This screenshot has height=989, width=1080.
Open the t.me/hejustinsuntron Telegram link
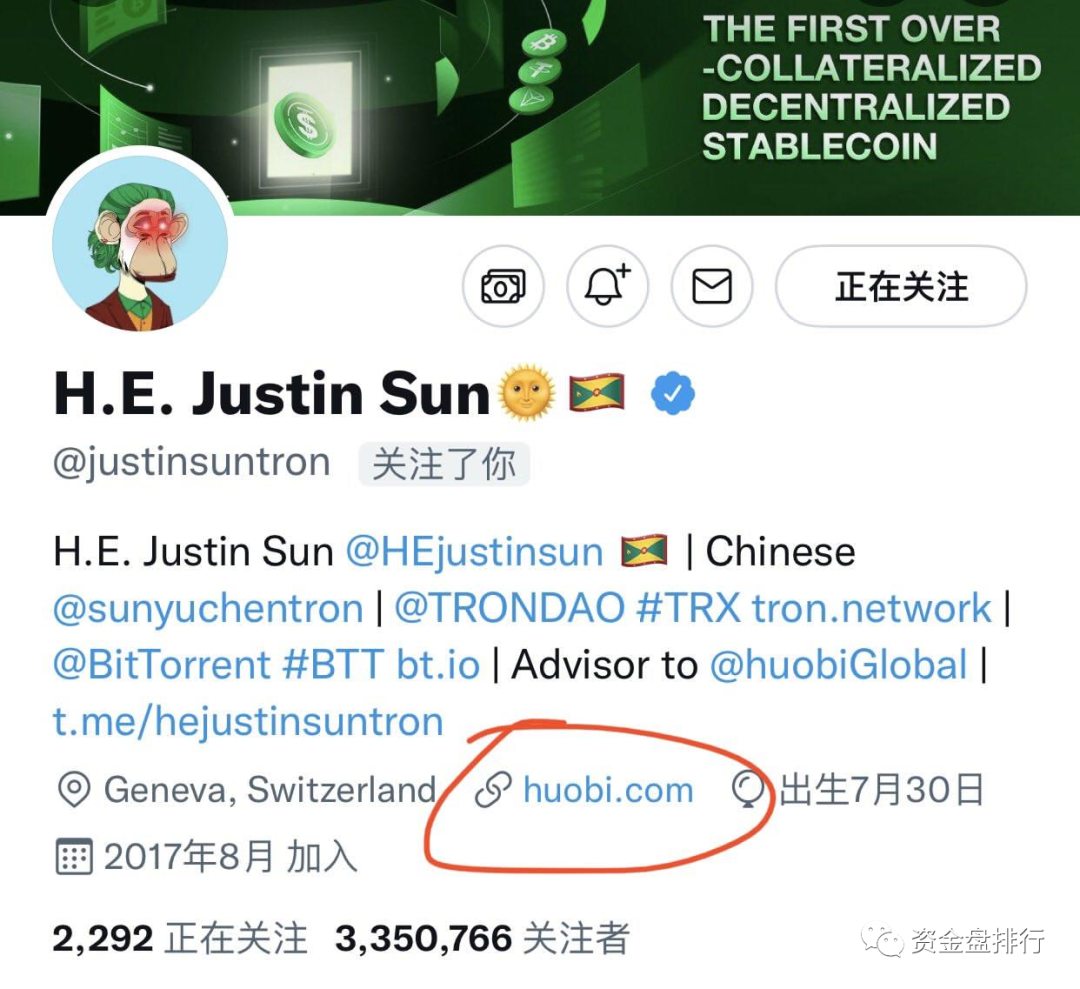point(248,722)
